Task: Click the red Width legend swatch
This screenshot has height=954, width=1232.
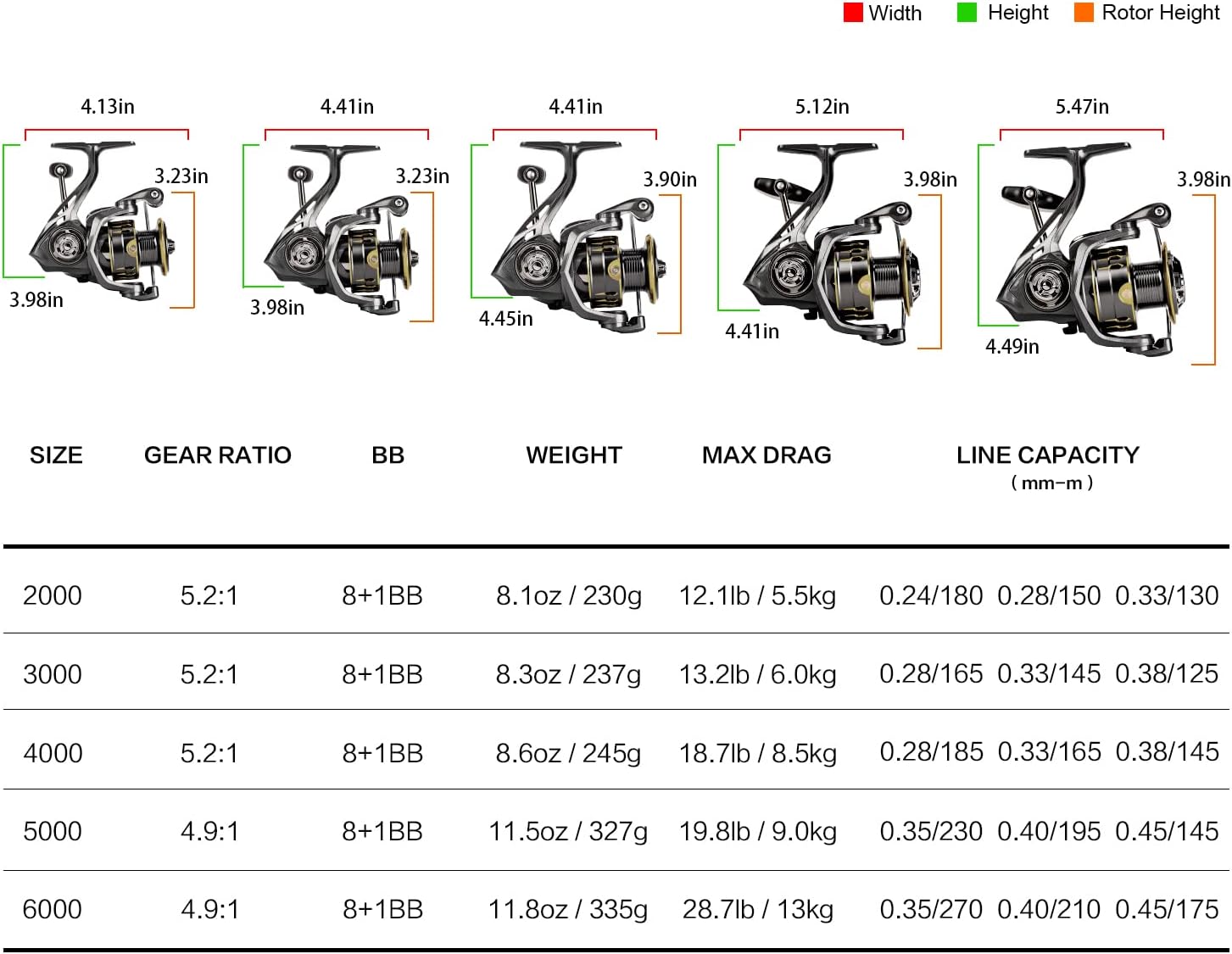Action: coord(852,13)
